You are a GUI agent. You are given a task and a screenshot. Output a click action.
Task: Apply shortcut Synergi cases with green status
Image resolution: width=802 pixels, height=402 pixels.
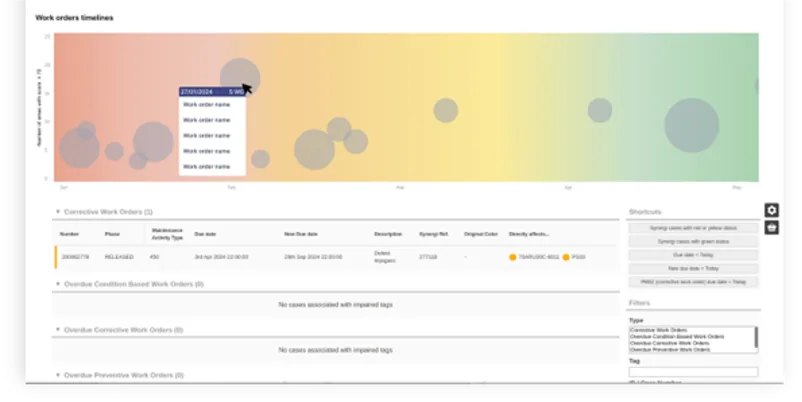(x=693, y=241)
